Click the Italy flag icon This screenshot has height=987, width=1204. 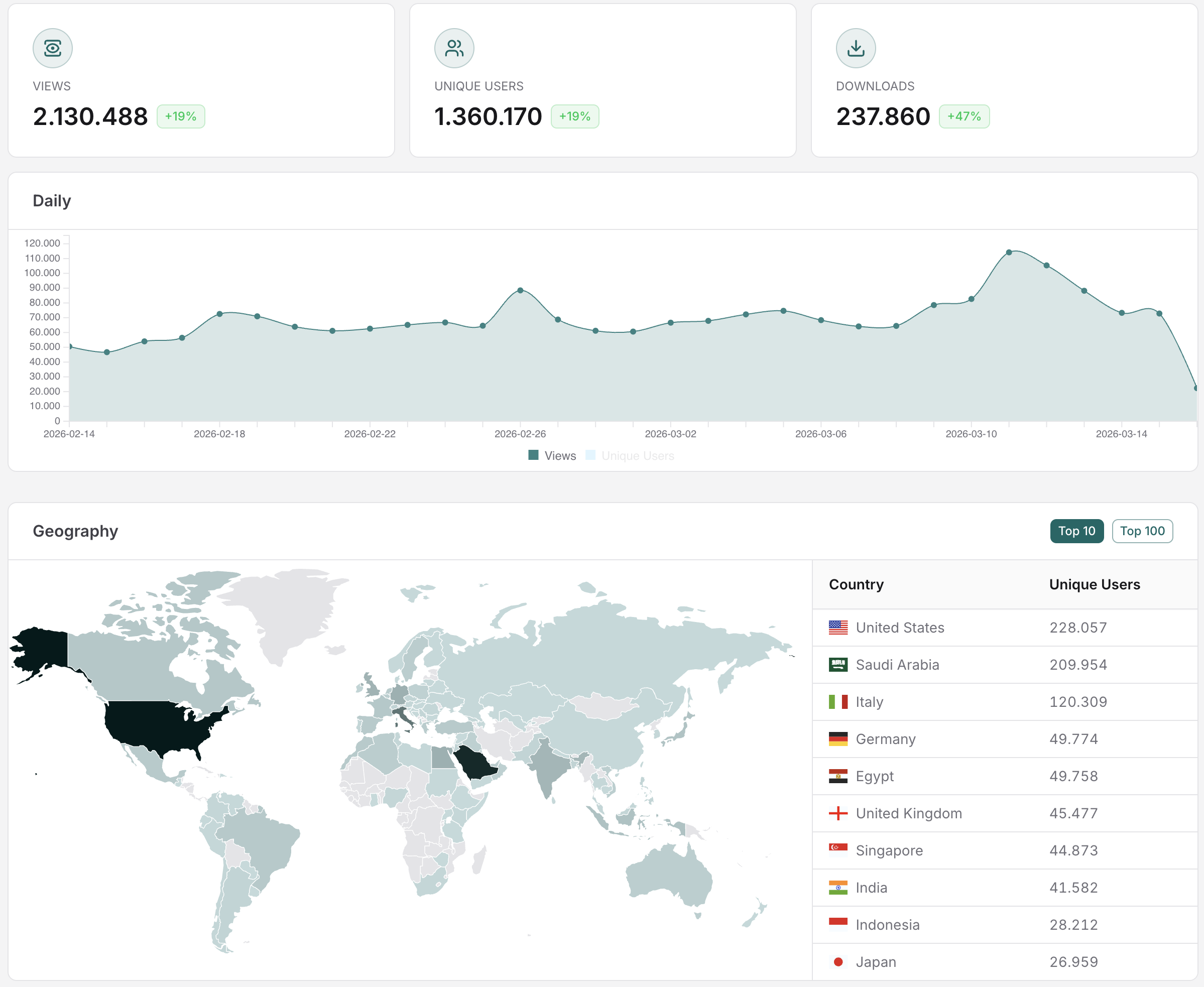tap(837, 701)
